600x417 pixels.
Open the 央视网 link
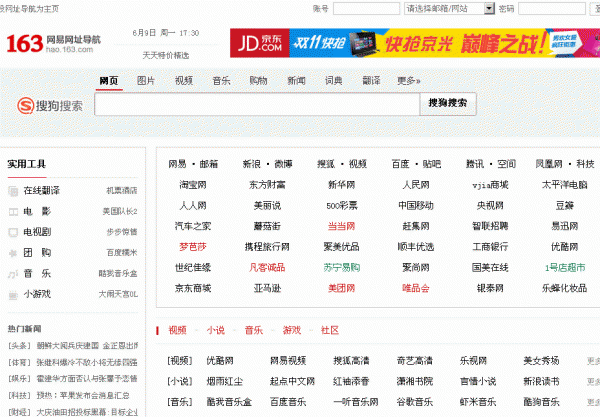coord(490,206)
